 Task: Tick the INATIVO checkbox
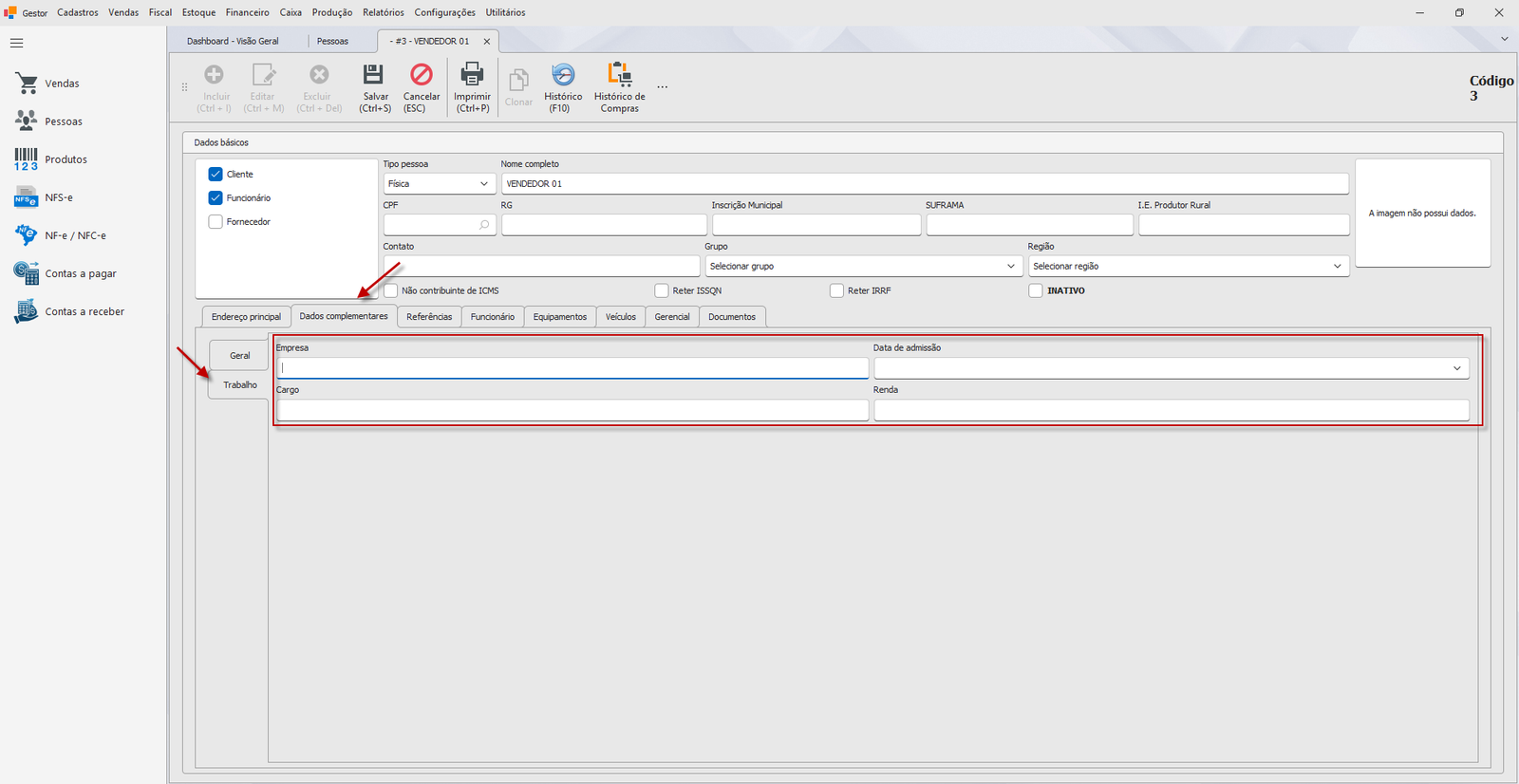tap(1036, 290)
